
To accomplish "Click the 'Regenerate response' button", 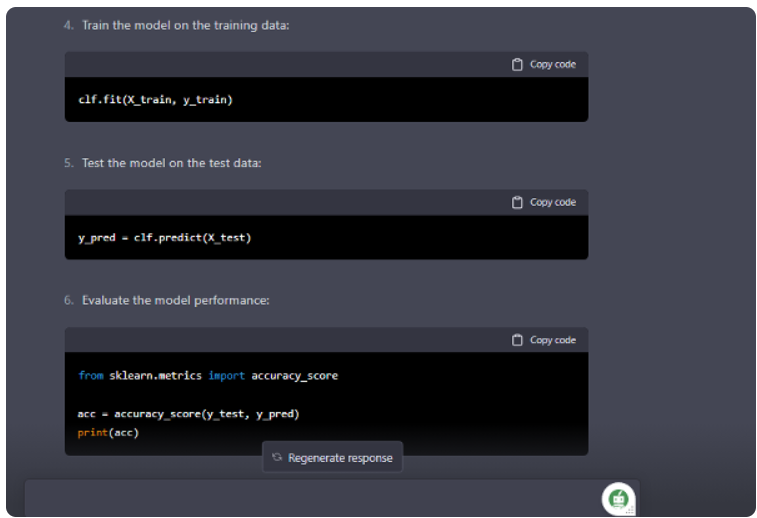I will (332, 457).
